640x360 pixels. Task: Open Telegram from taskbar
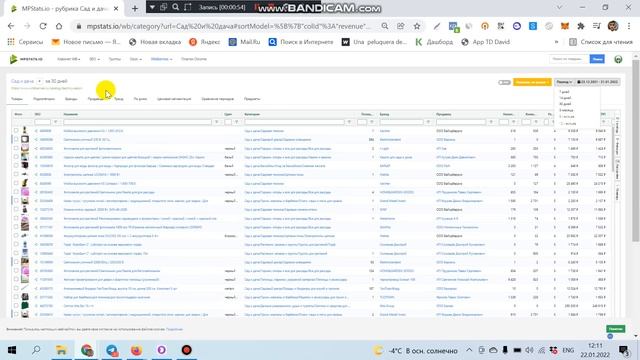click(x=111, y=350)
